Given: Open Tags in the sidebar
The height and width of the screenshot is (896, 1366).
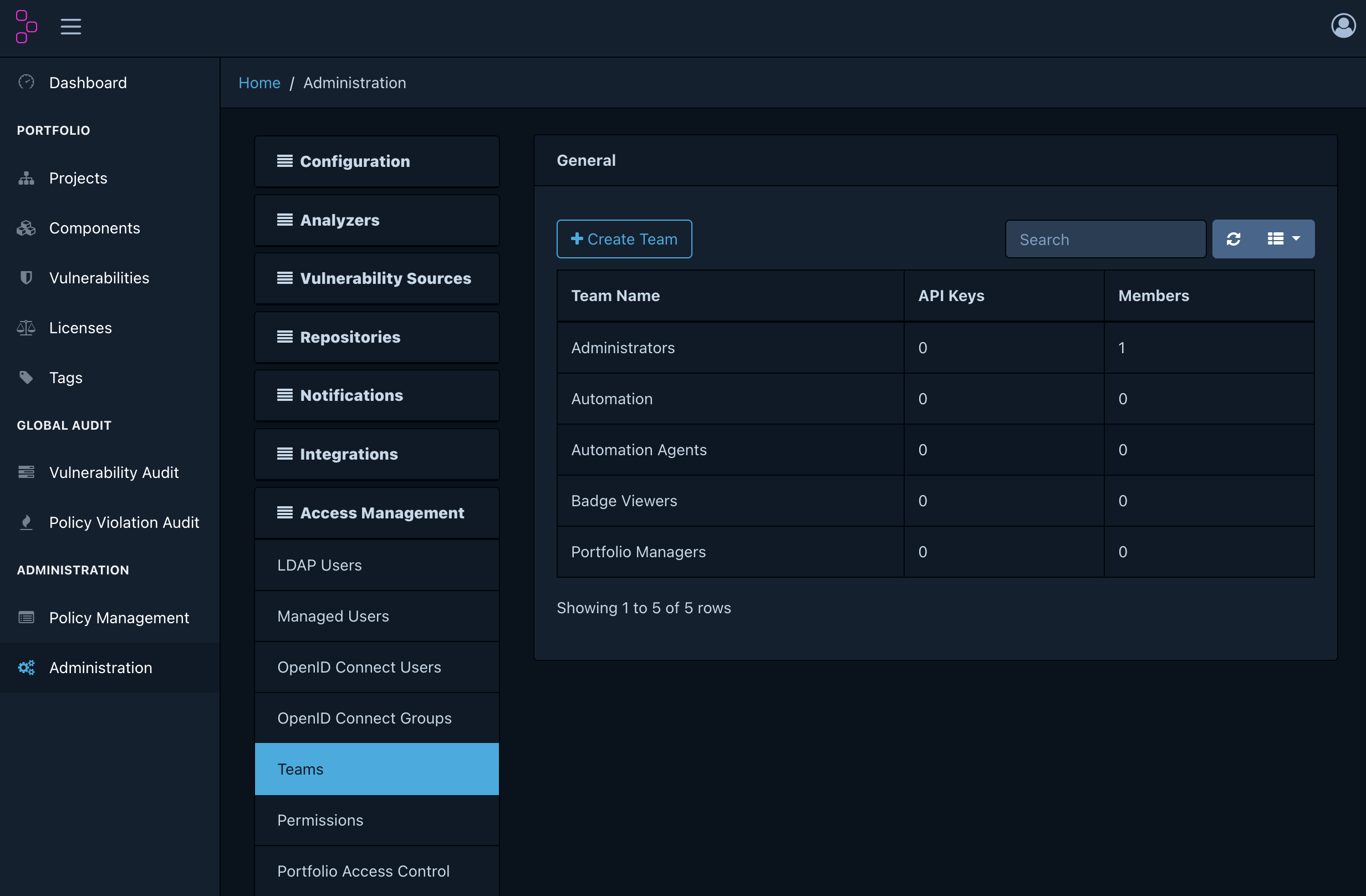Looking at the screenshot, I should coord(65,378).
